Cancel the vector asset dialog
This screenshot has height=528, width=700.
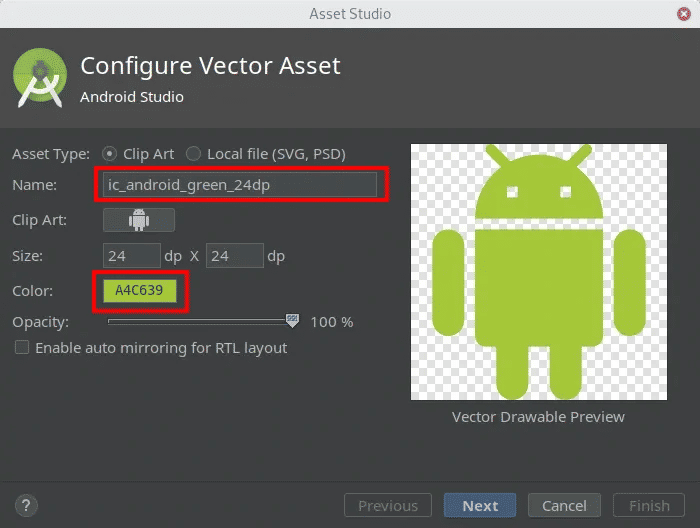tap(564, 505)
